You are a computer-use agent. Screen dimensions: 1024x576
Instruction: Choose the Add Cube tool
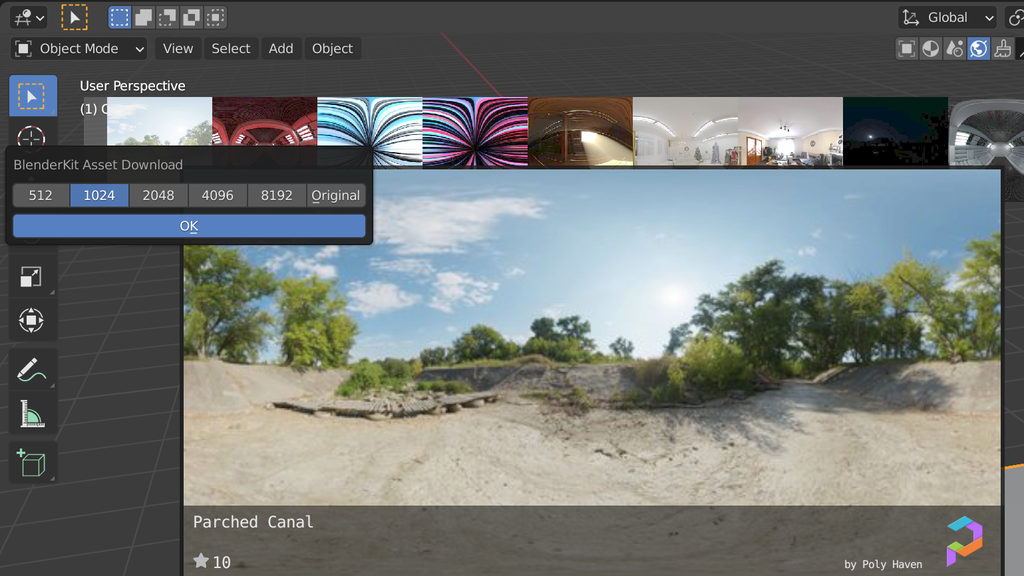[31, 463]
